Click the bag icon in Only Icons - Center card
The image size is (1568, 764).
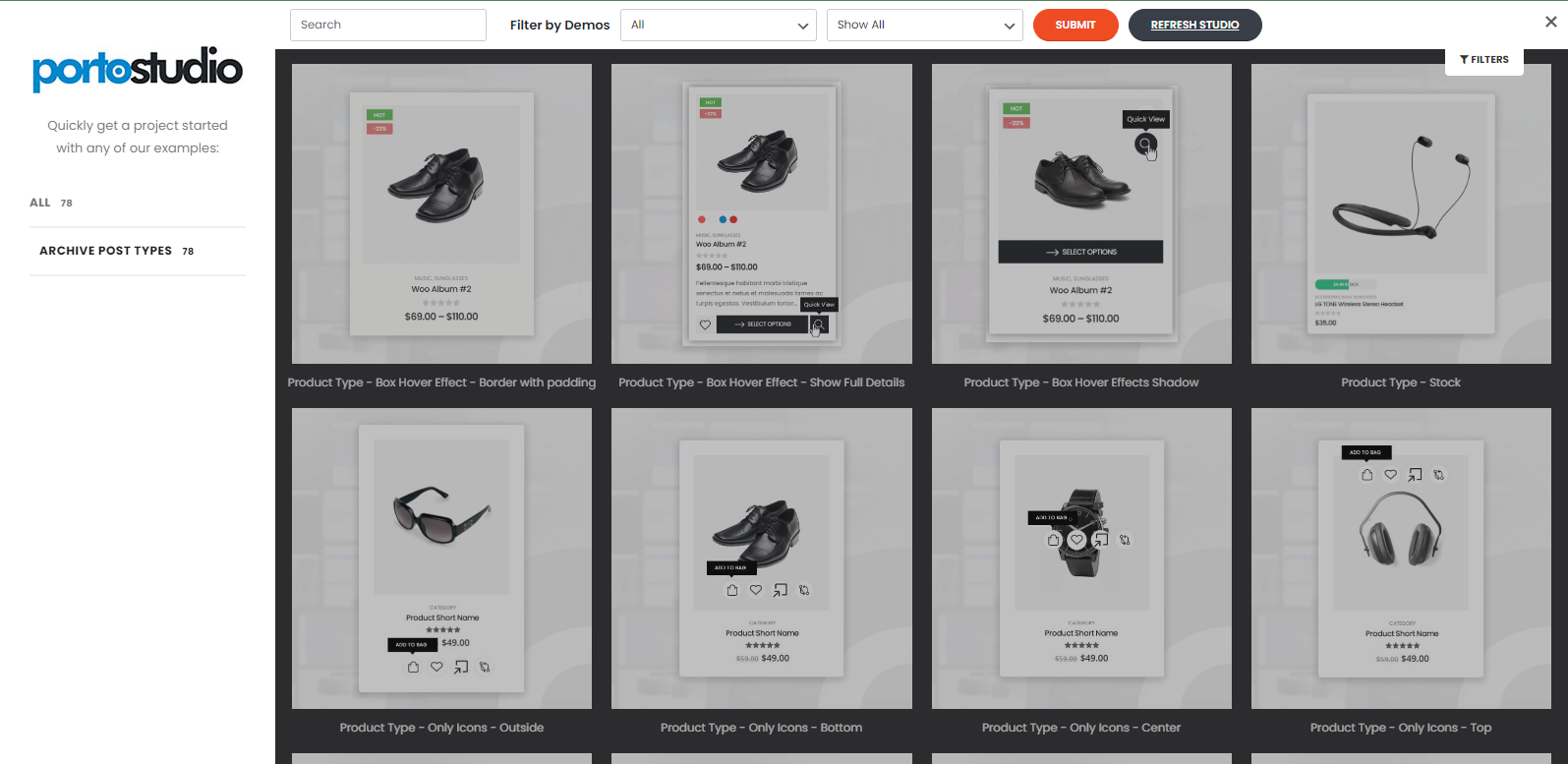1053,540
